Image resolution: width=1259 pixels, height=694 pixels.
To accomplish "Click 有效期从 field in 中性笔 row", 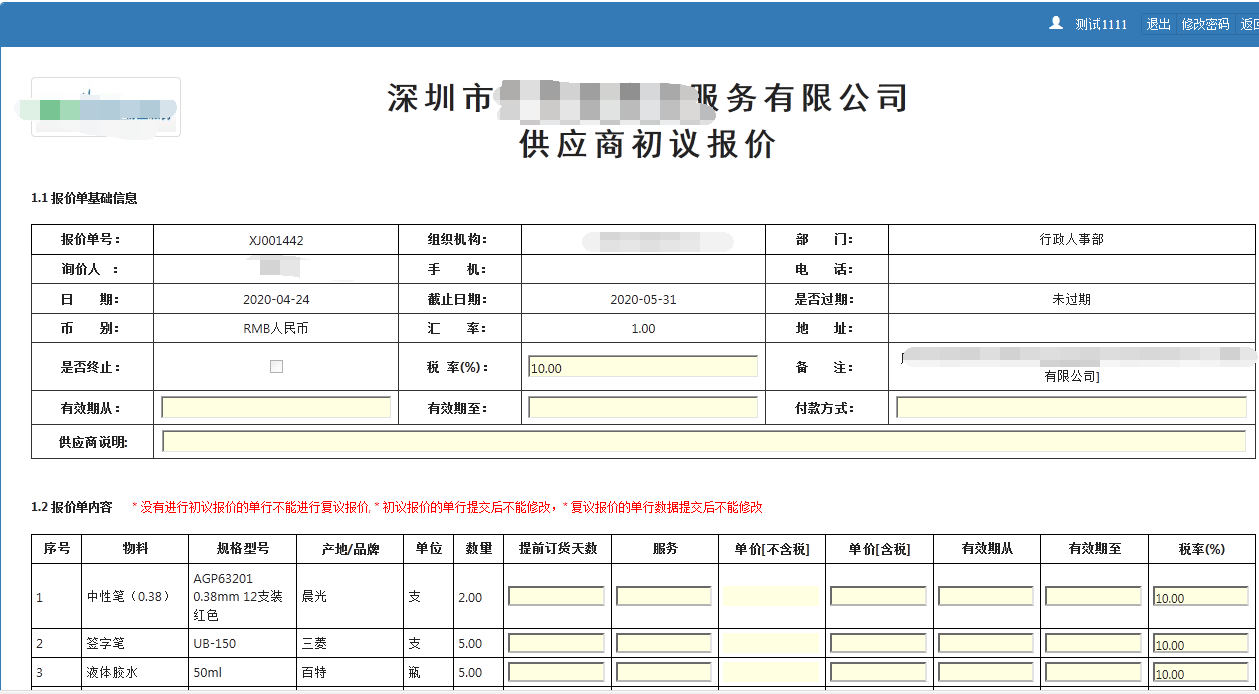I will pyautogui.click(x=986, y=596).
